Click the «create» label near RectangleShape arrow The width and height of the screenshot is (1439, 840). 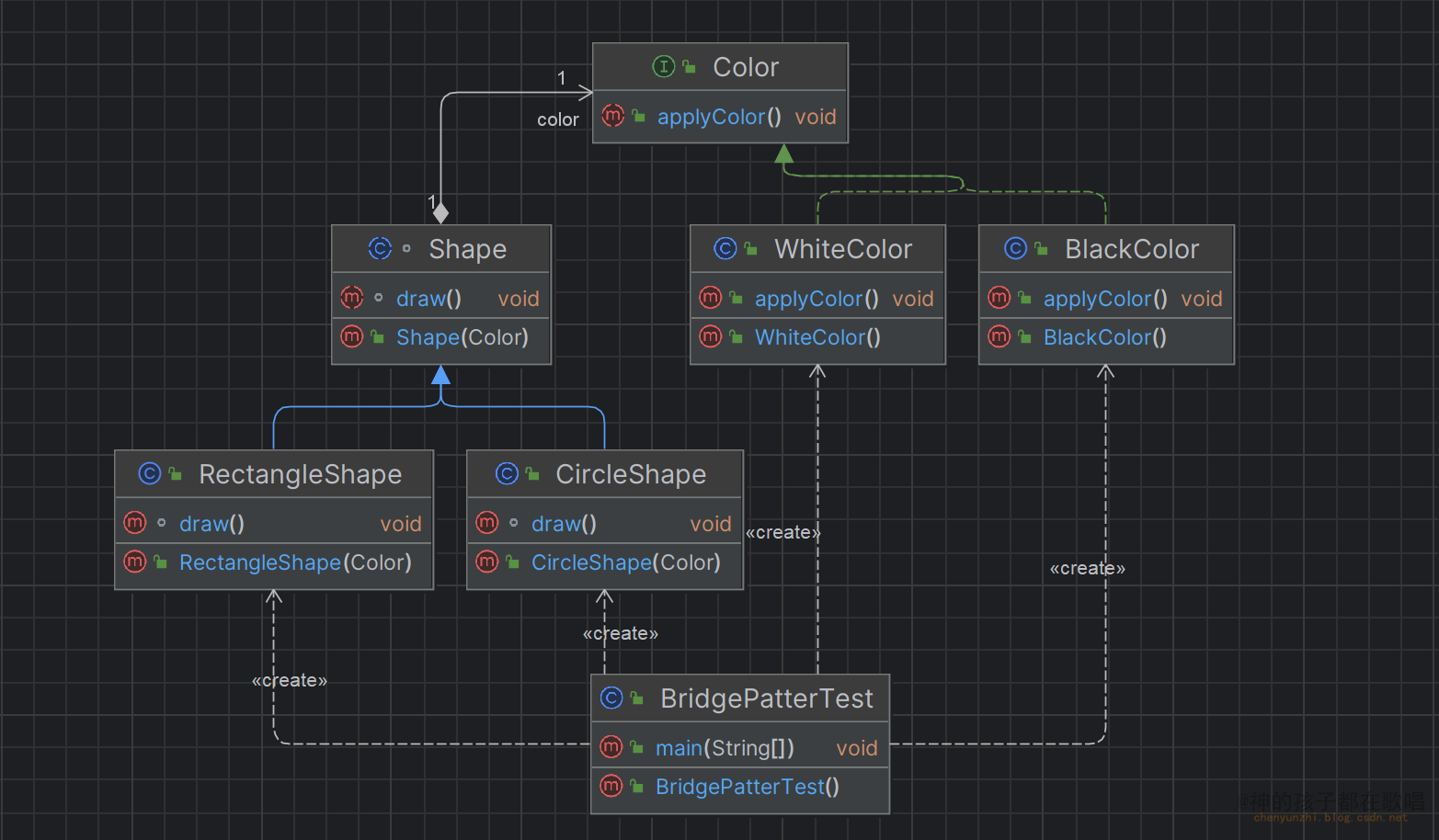click(290, 680)
